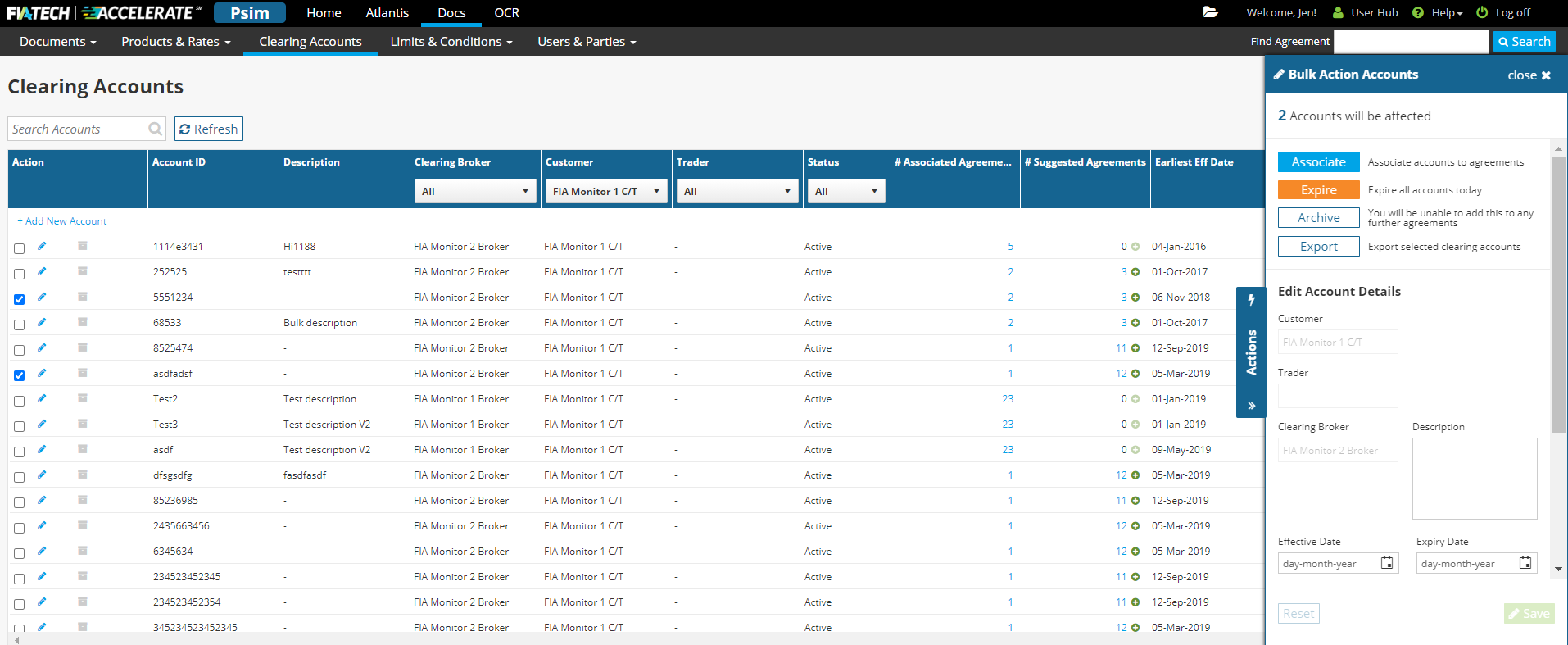Open details list icon for dfsgsdfg
The height and width of the screenshot is (645, 1568).
click(x=83, y=475)
